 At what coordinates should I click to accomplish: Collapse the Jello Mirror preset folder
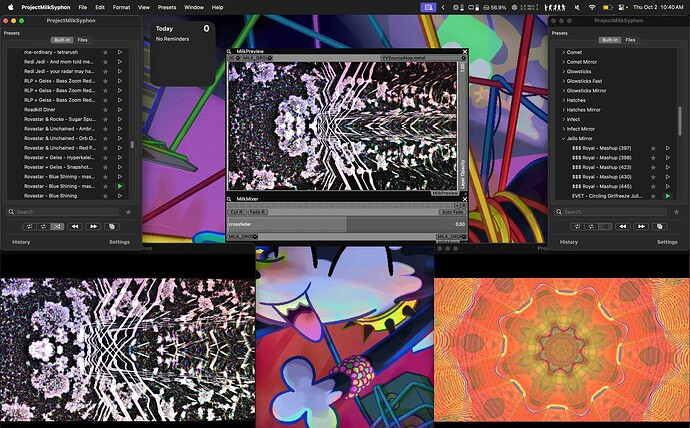561,138
